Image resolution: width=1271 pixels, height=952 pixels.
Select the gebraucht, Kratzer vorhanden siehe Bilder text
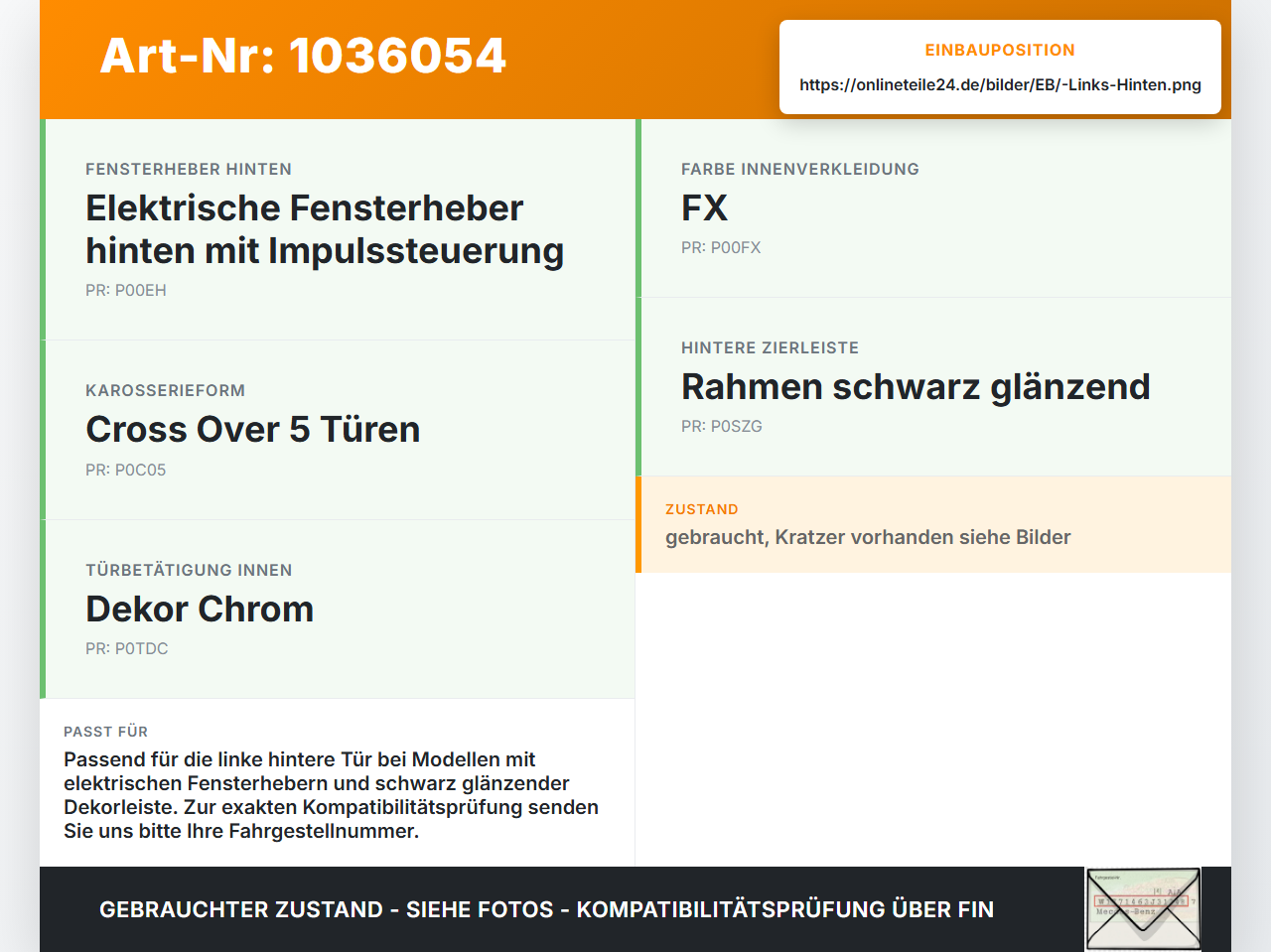868,537
